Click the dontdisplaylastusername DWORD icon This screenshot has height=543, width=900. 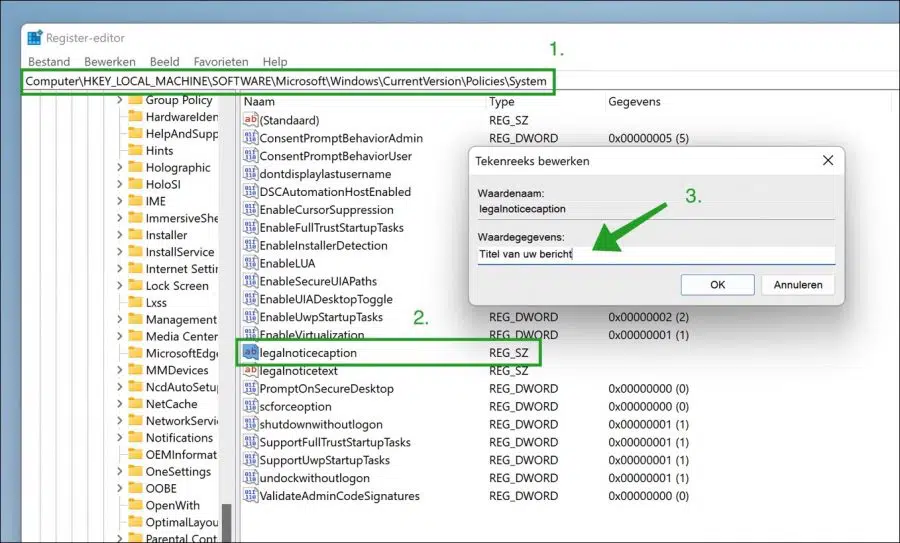coord(250,173)
